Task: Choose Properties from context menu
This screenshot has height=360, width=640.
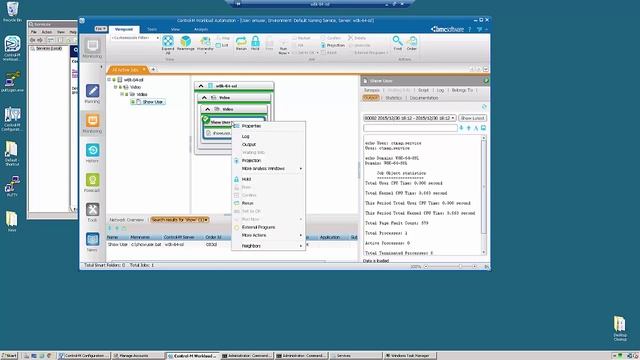Action: pos(269,126)
